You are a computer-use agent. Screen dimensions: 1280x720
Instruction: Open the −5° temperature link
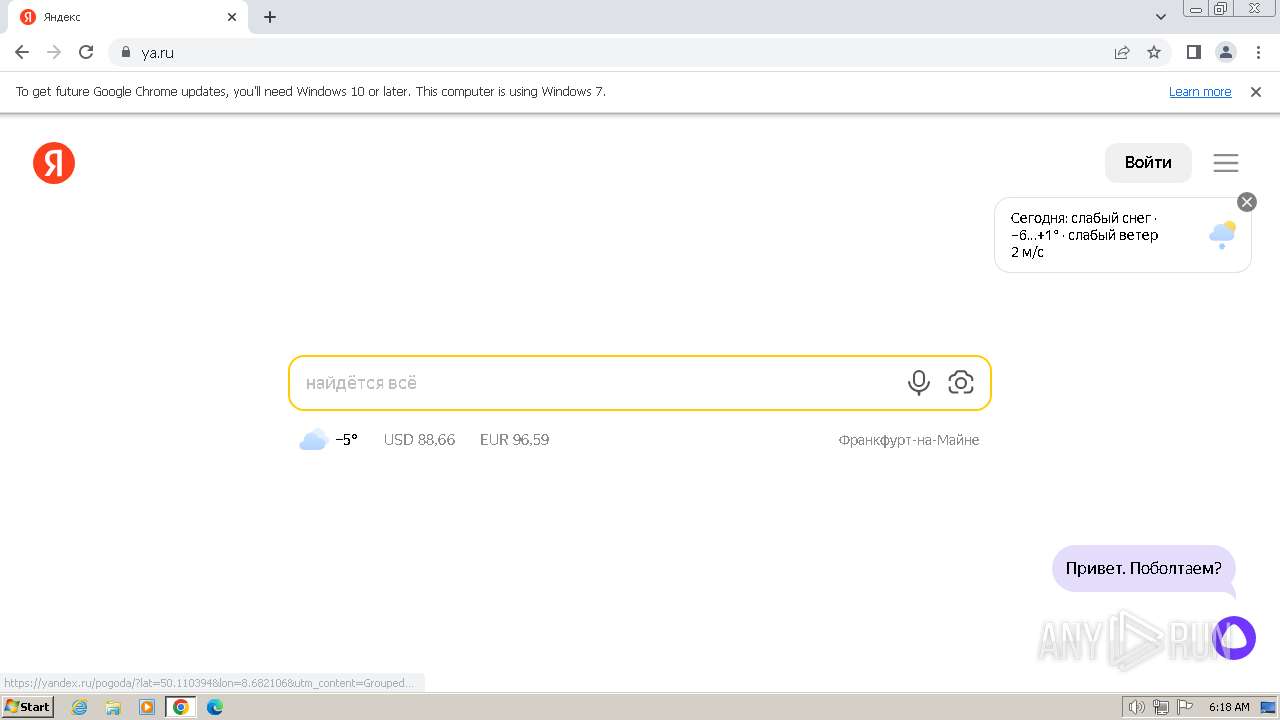(346, 440)
